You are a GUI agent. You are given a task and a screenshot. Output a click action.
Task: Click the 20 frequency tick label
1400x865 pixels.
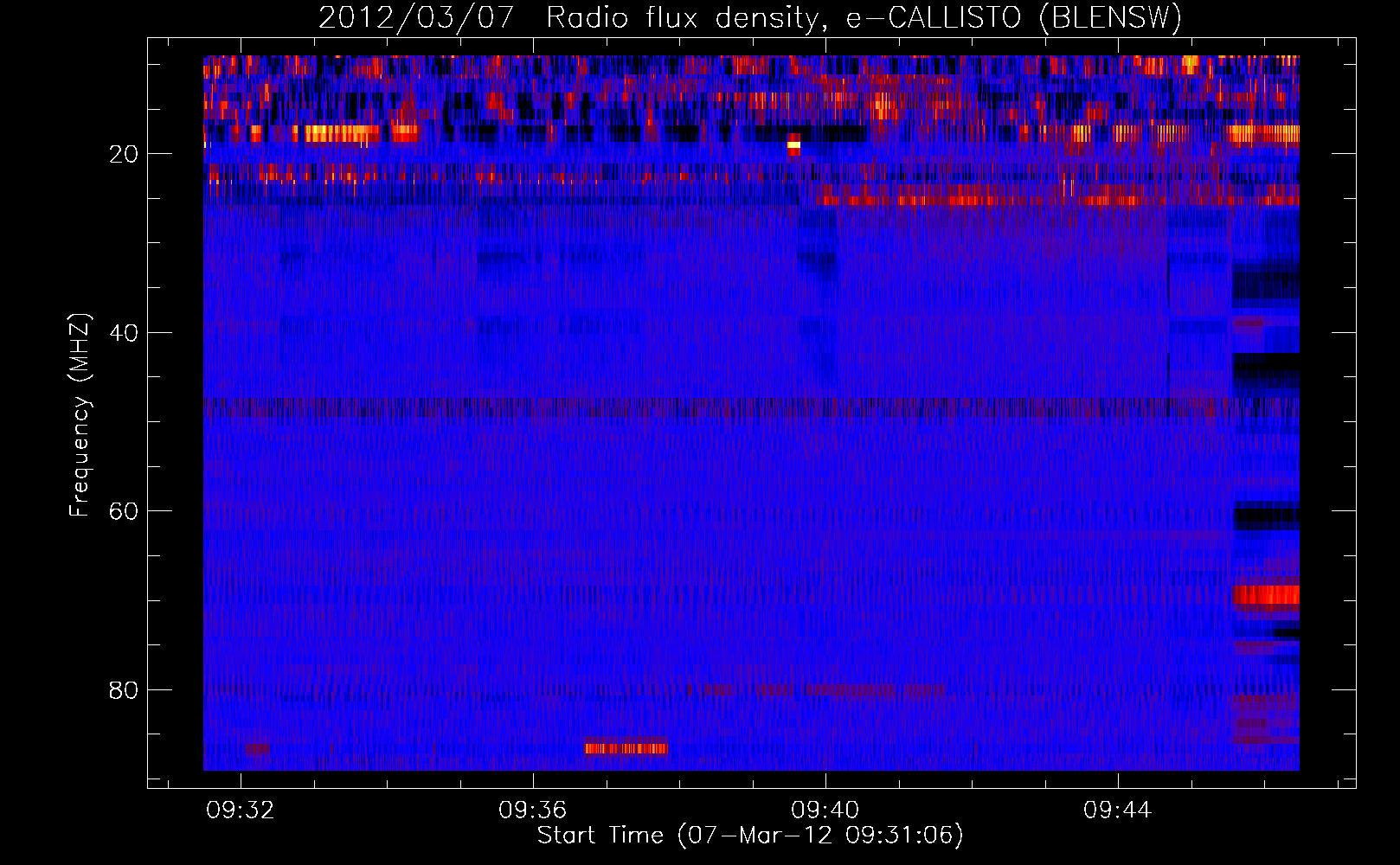click(x=125, y=154)
